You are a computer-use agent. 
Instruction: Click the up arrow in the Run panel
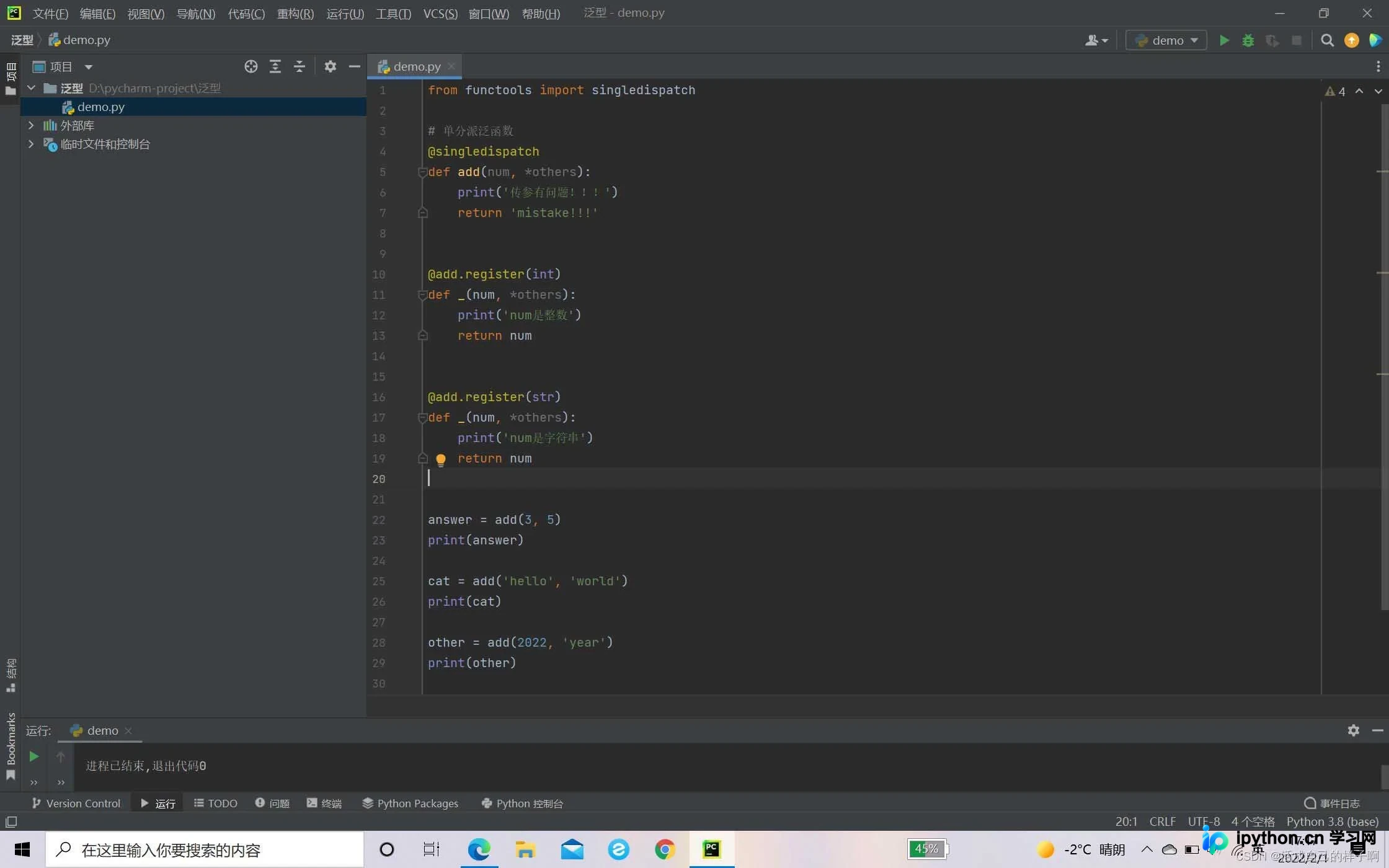tap(60, 756)
